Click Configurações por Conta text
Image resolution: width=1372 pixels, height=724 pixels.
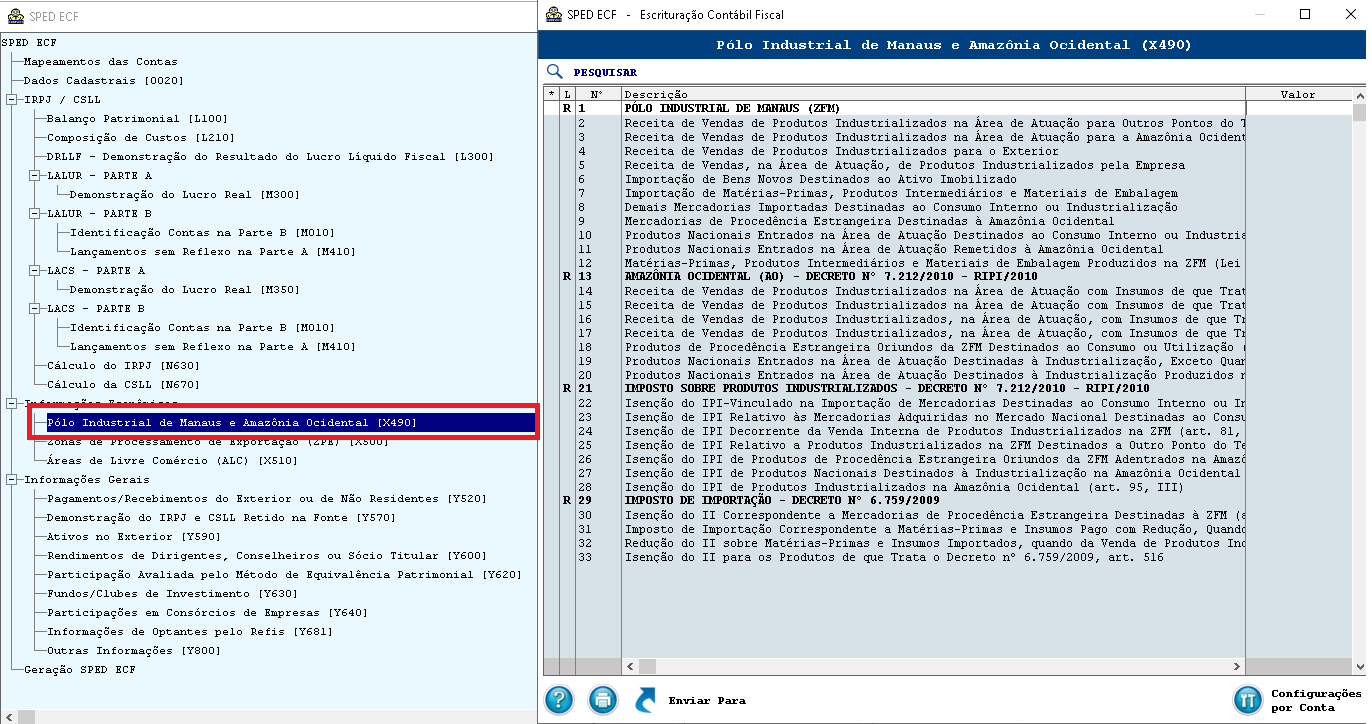1316,700
